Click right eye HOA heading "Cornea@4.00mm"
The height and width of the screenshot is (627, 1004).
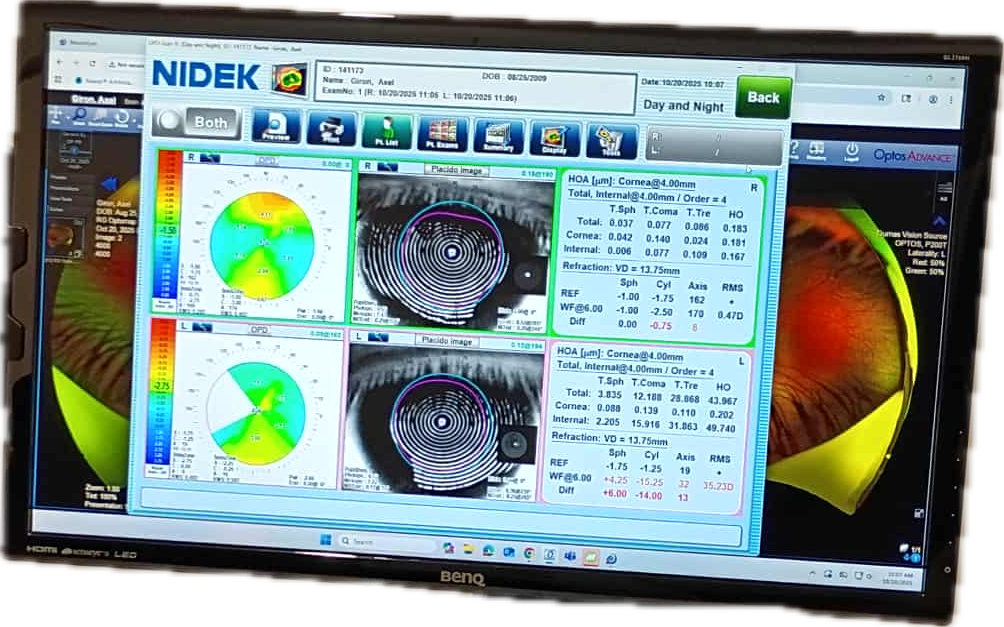pyautogui.click(x=656, y=183)
